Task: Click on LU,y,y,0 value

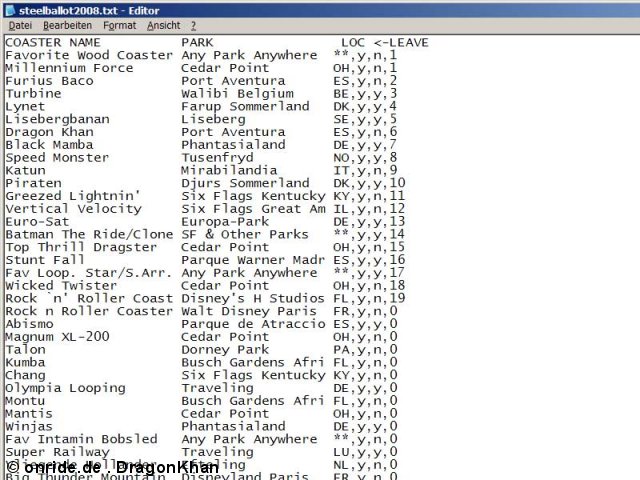Action: 365,452
